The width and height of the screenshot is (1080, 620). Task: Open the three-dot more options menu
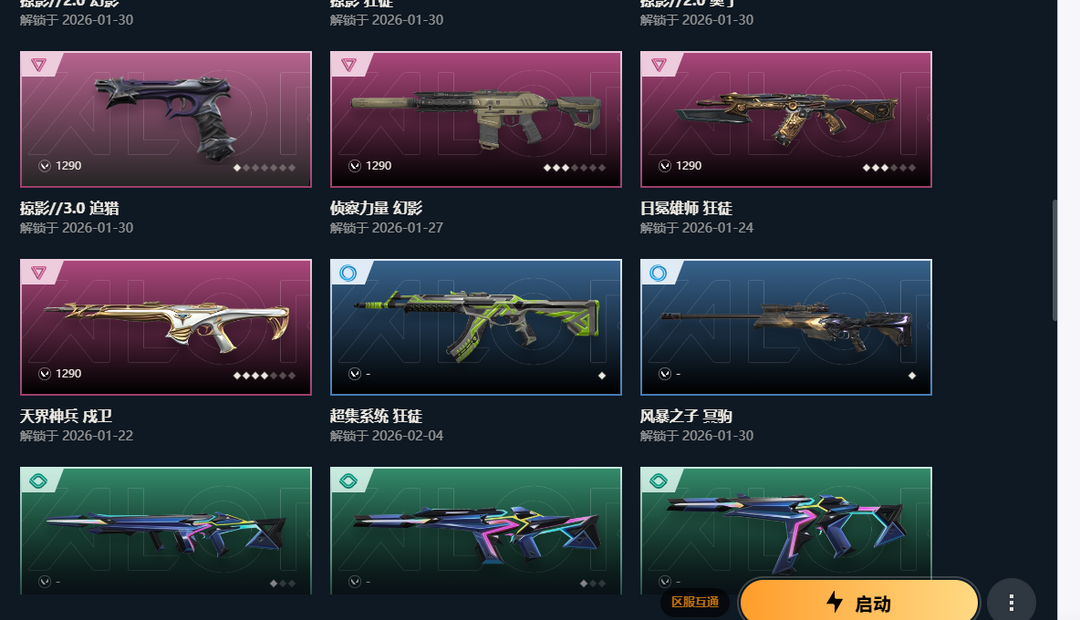[x=1011, y=603]
